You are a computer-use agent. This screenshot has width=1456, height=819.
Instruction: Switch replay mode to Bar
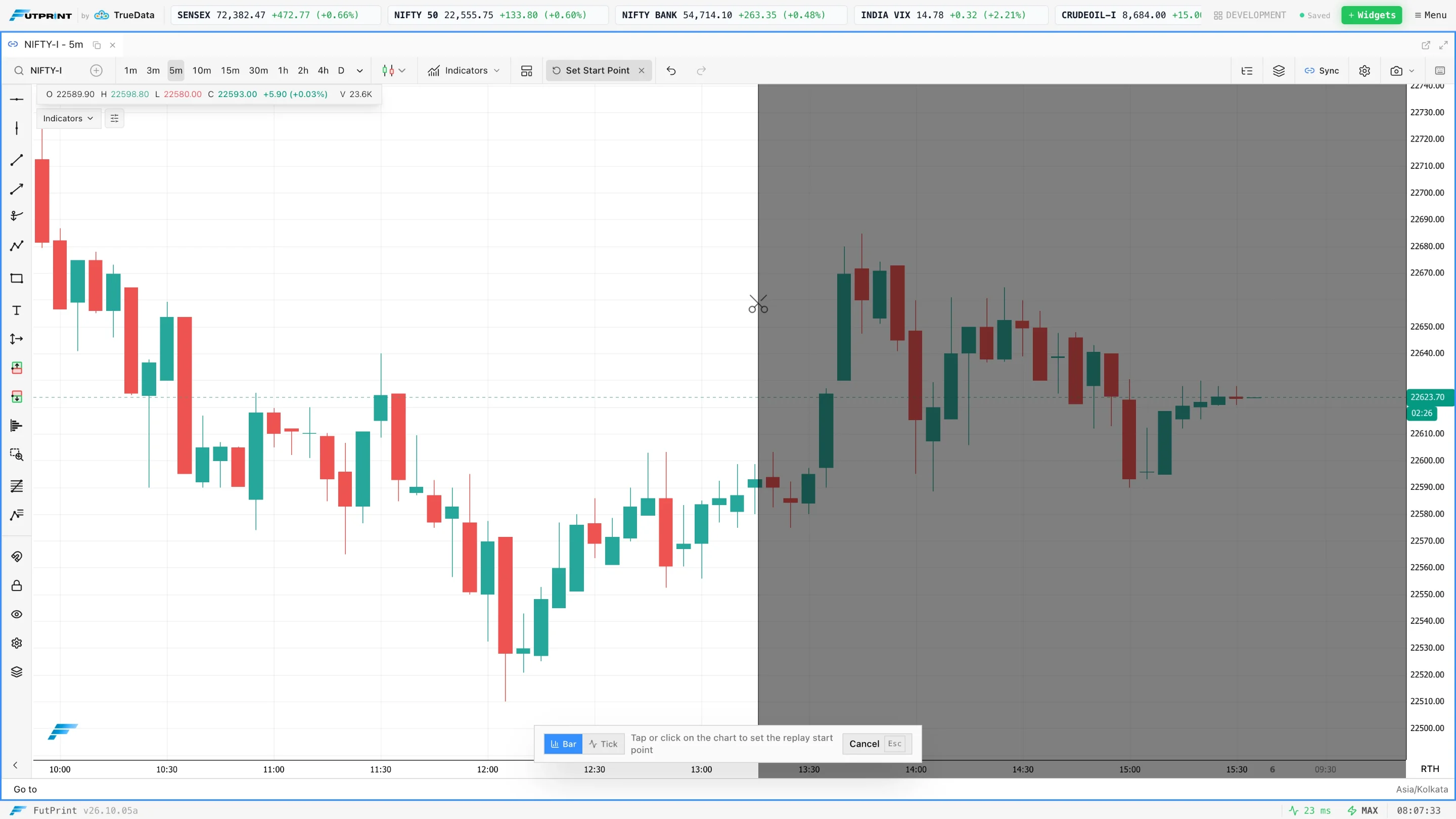(563, 744)
